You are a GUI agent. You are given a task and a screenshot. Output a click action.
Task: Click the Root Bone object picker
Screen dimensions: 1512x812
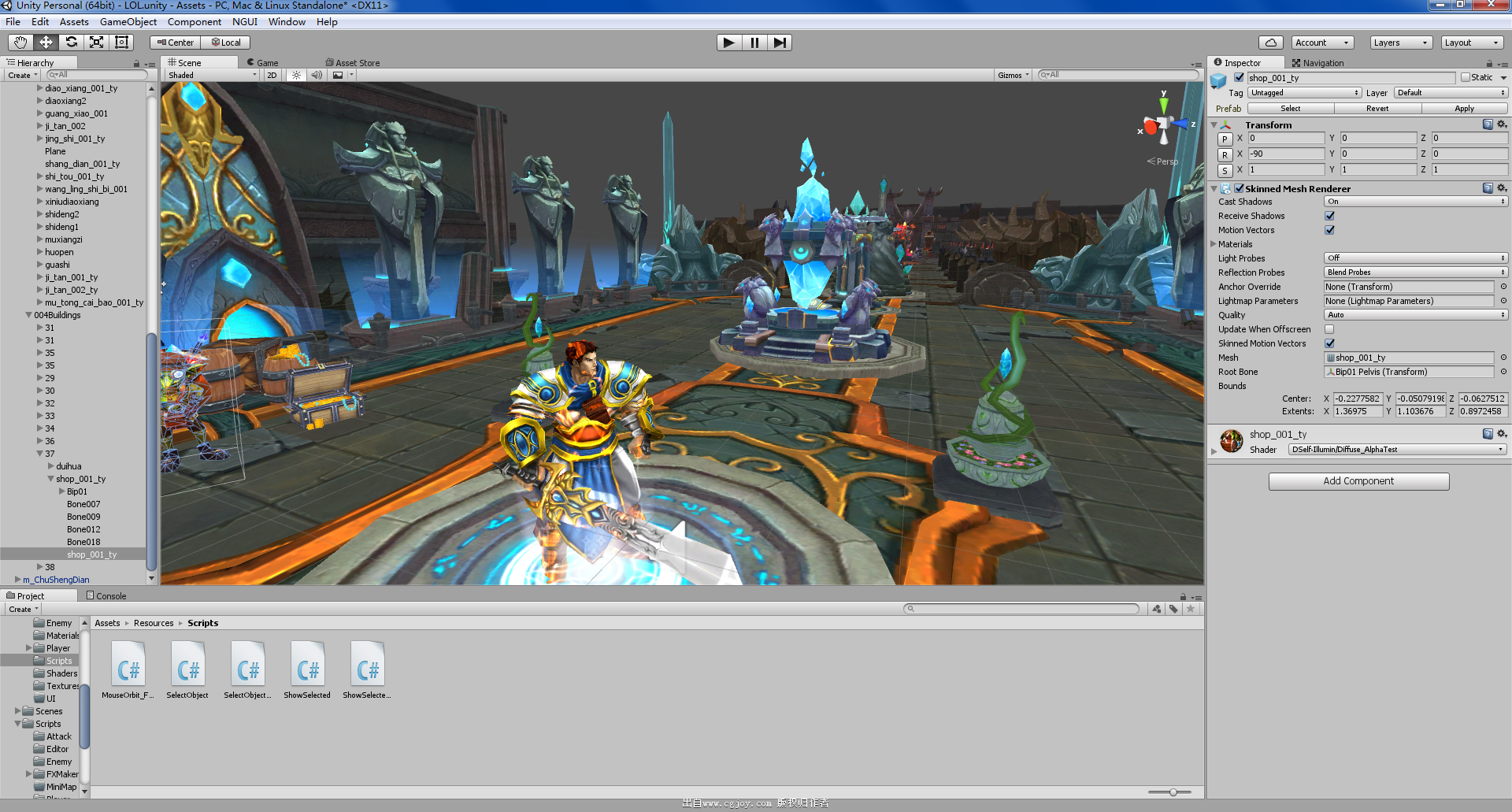(1503, 372)
